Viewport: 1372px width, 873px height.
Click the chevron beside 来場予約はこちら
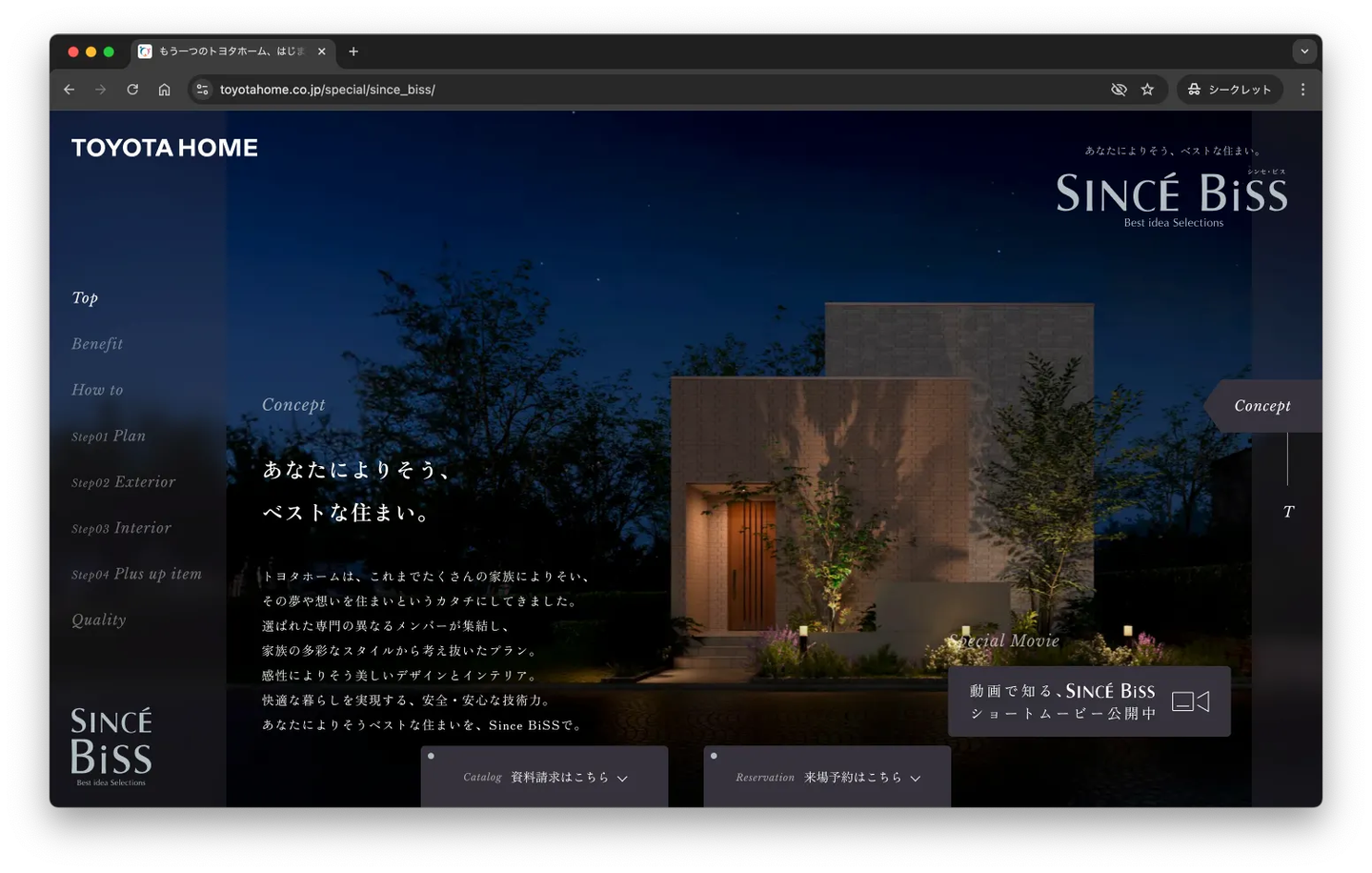point(916,779)
